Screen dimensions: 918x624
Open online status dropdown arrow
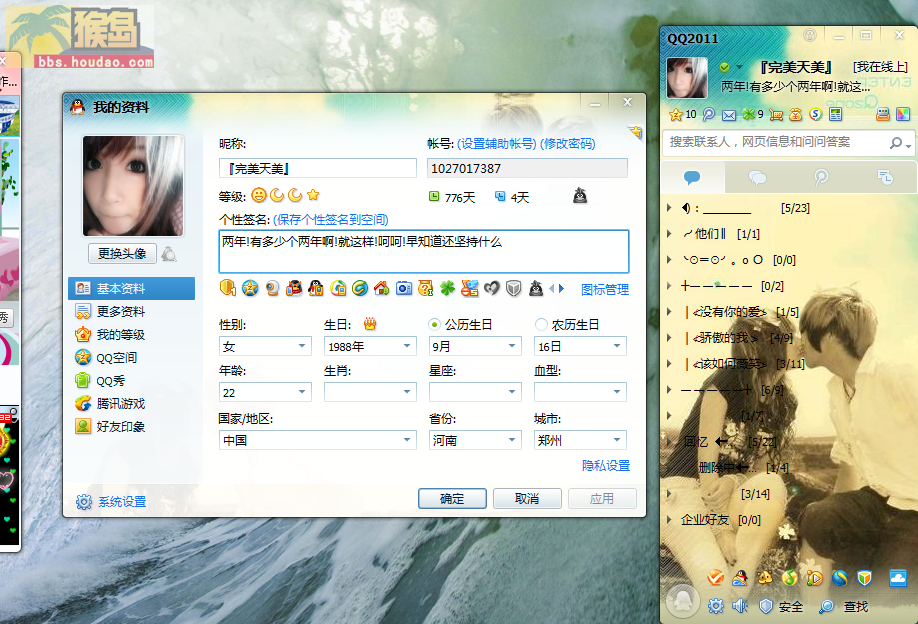pos(739,67)
